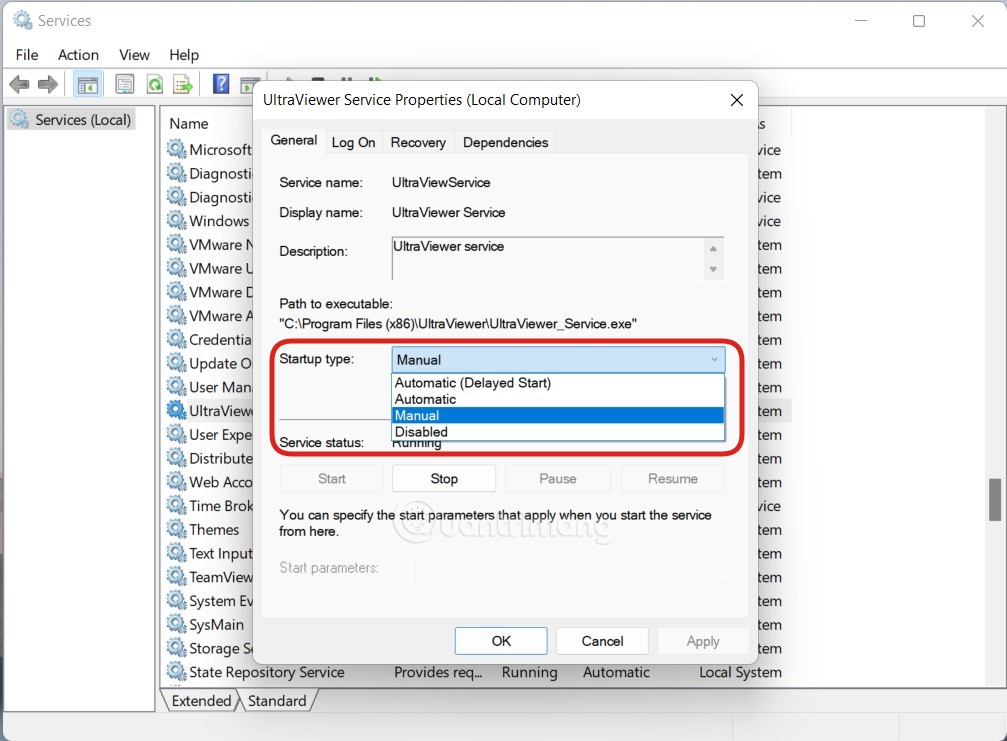The width and height of the screenshot is (1007, 741).
Task: Click gear icon beside Windows service row
Action: (177, 220)
